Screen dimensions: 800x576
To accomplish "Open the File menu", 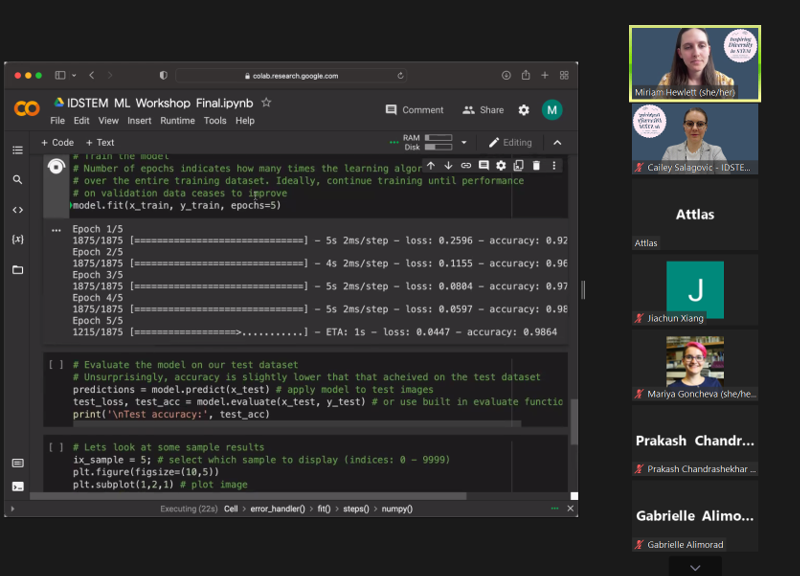I will click(x=57, y=121).
